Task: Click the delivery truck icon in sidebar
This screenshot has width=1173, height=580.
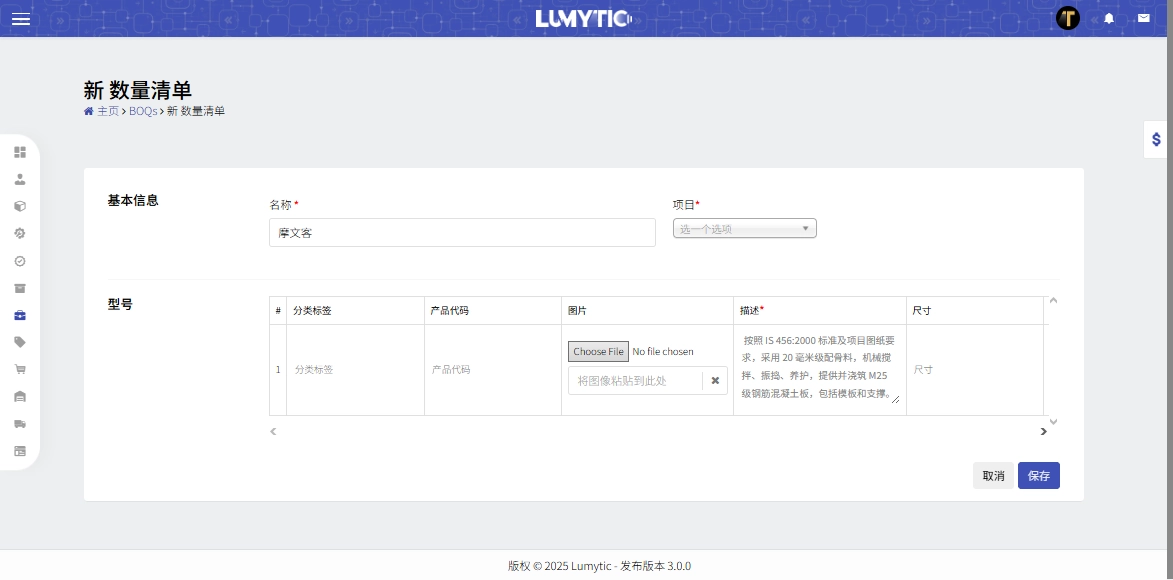Action: (20, 424)
